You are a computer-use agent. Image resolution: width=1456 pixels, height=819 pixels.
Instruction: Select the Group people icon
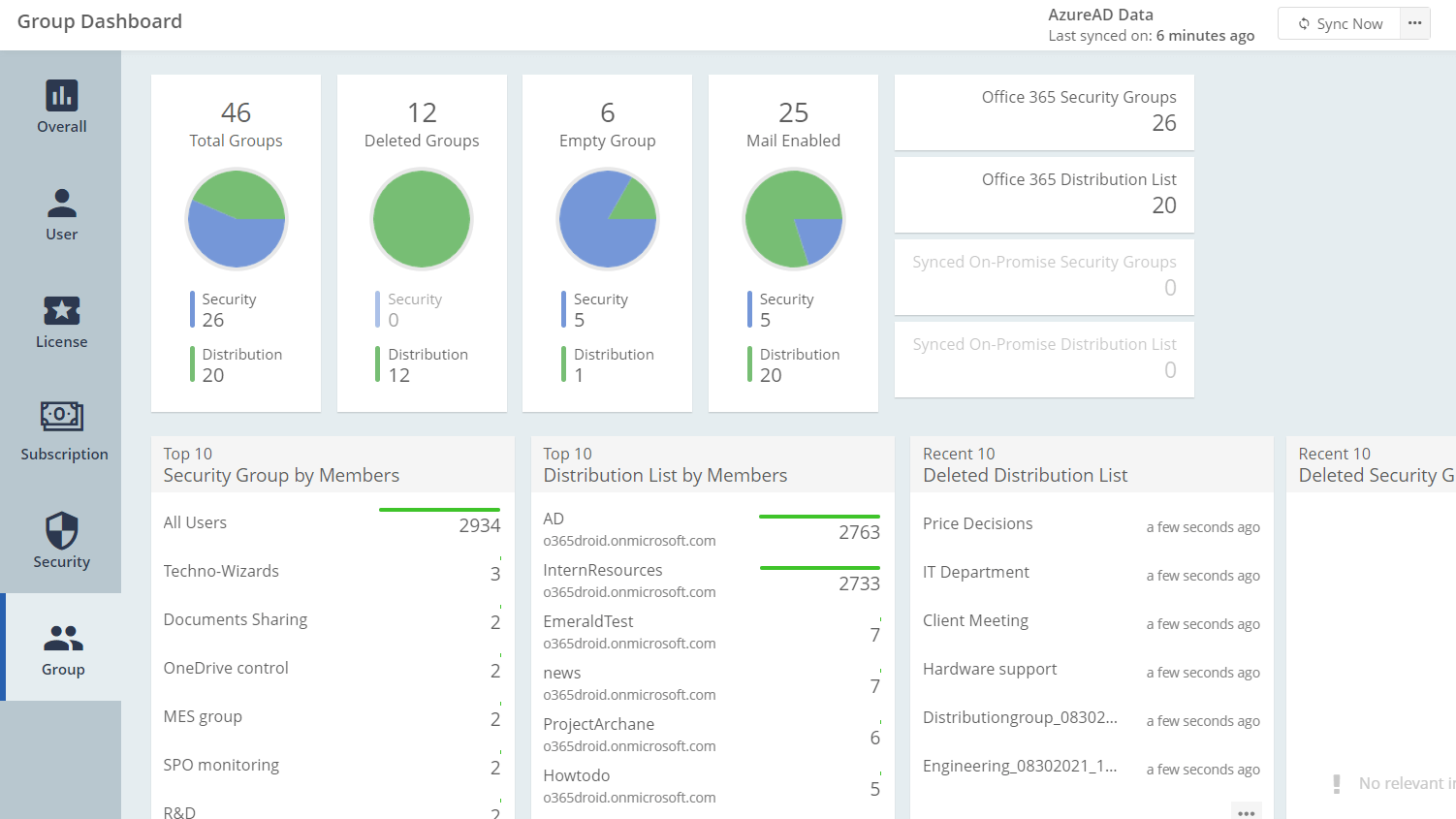click(x=63, y=639)
